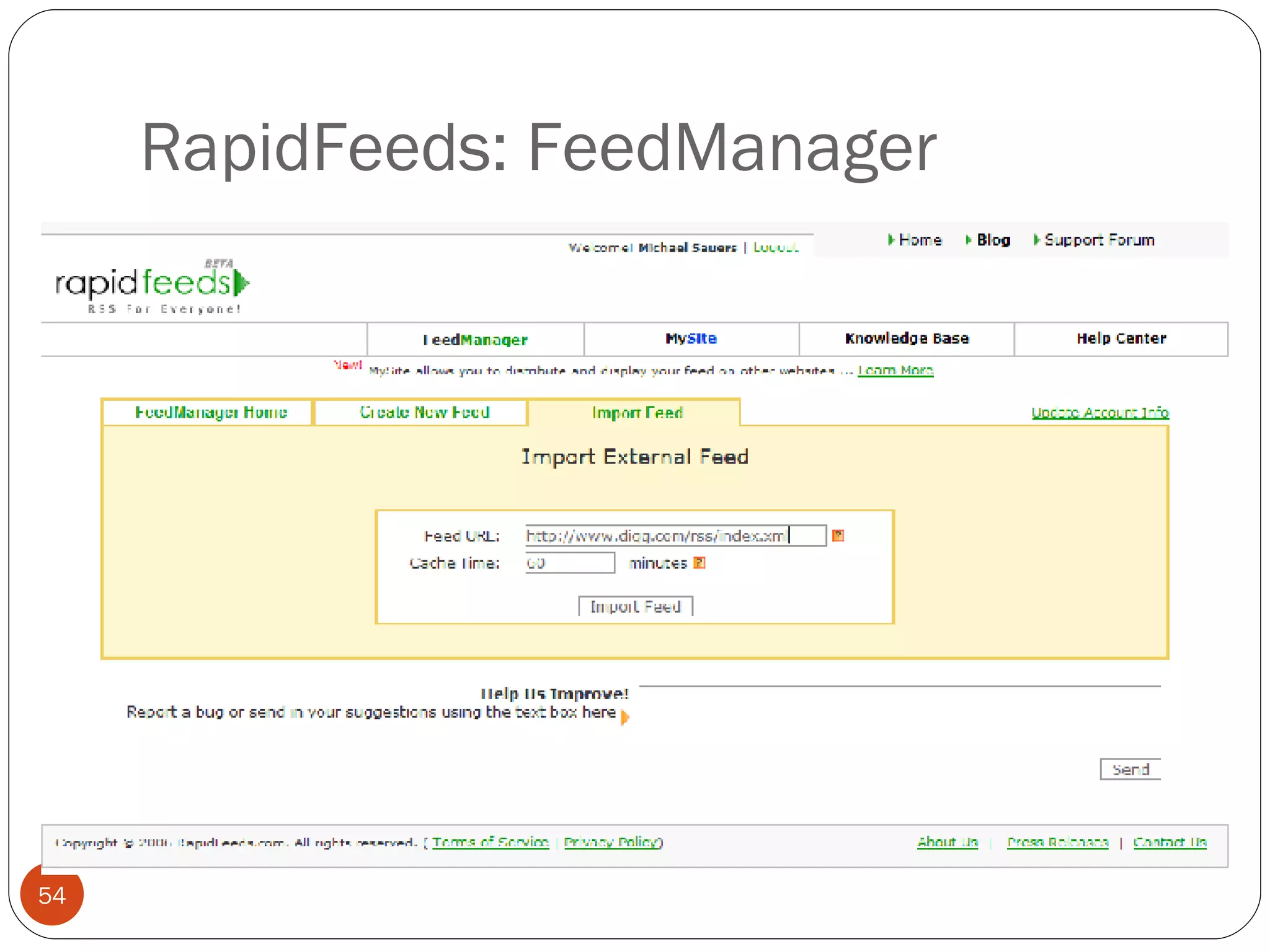Click the Import Feed button

click(636, 606)
